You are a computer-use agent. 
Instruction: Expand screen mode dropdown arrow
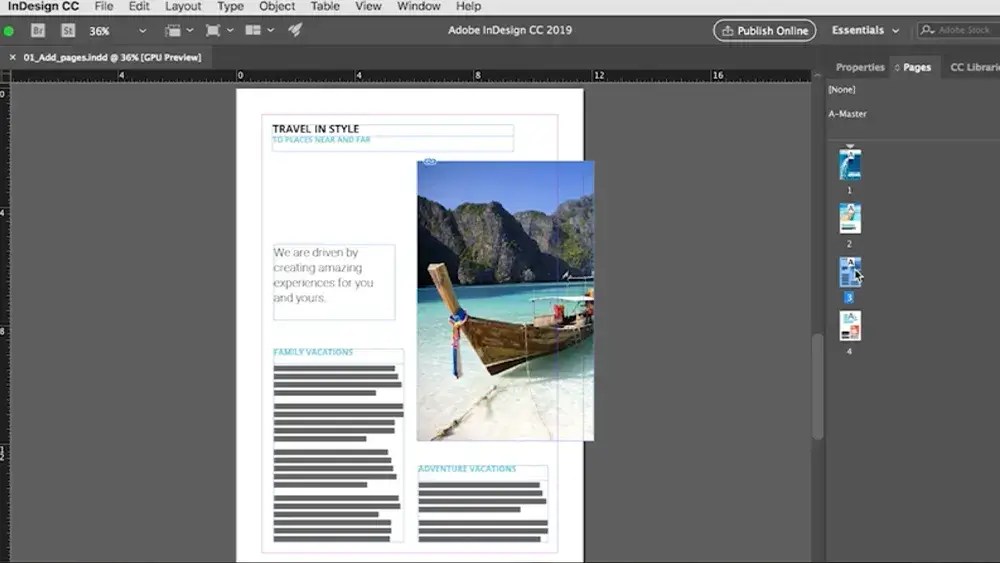click(x=230, y=30)
